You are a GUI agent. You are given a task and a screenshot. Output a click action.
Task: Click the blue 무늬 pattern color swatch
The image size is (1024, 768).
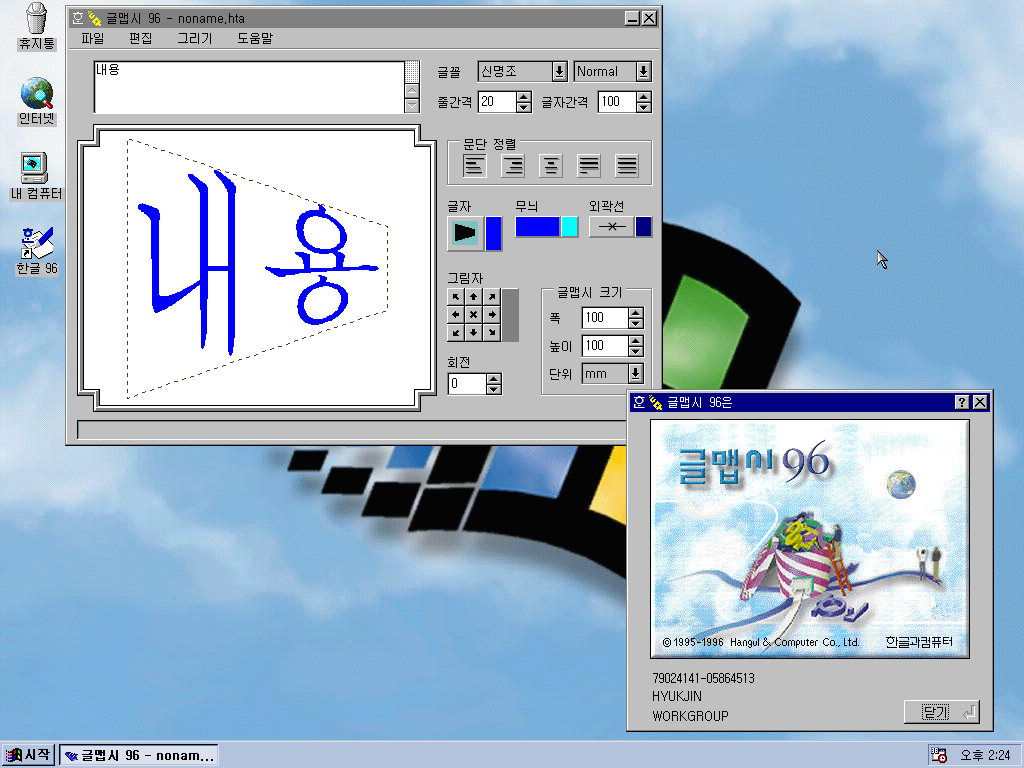click(x=537, y=227)
